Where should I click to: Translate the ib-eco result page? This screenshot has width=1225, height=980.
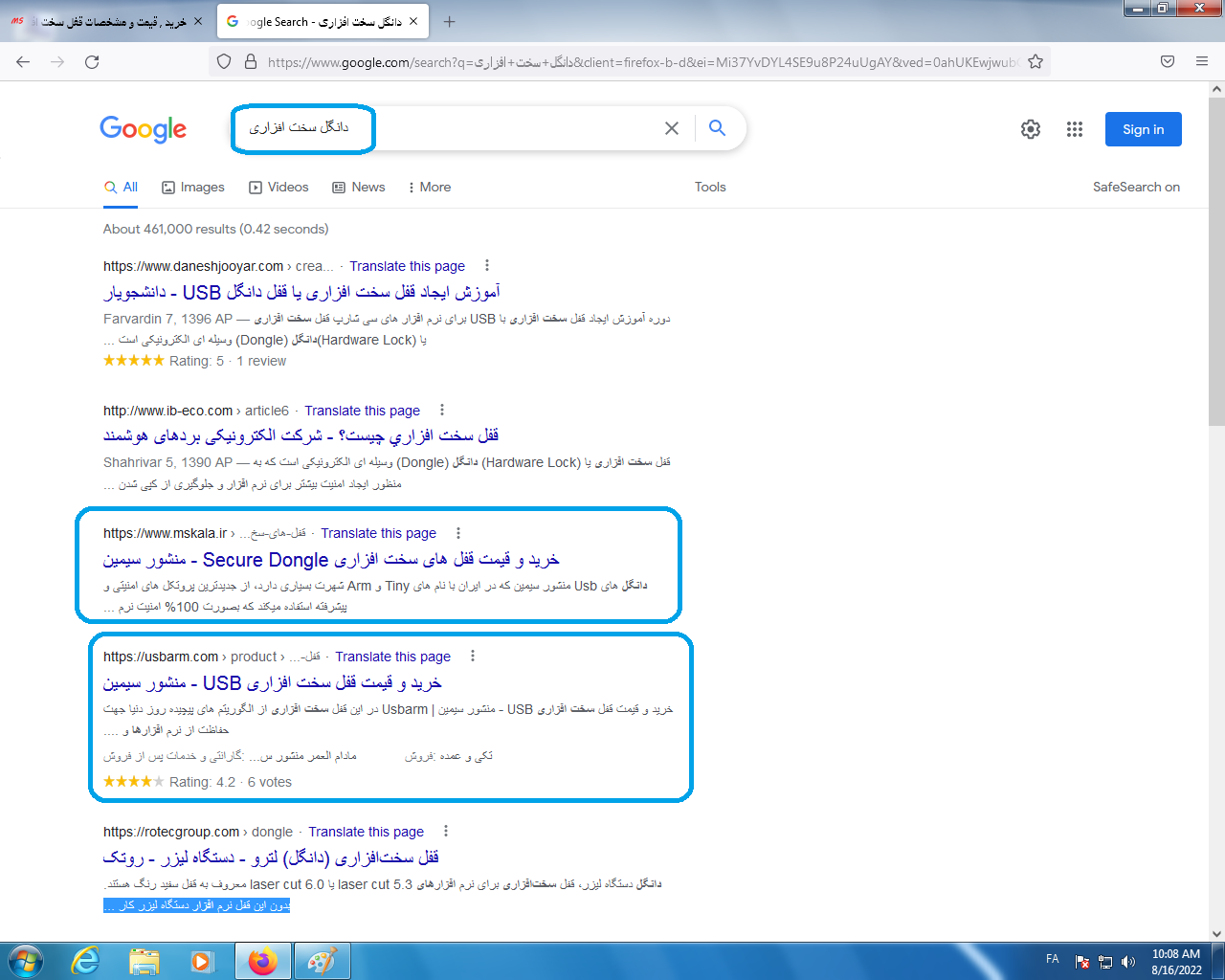(x=363, y=411)
